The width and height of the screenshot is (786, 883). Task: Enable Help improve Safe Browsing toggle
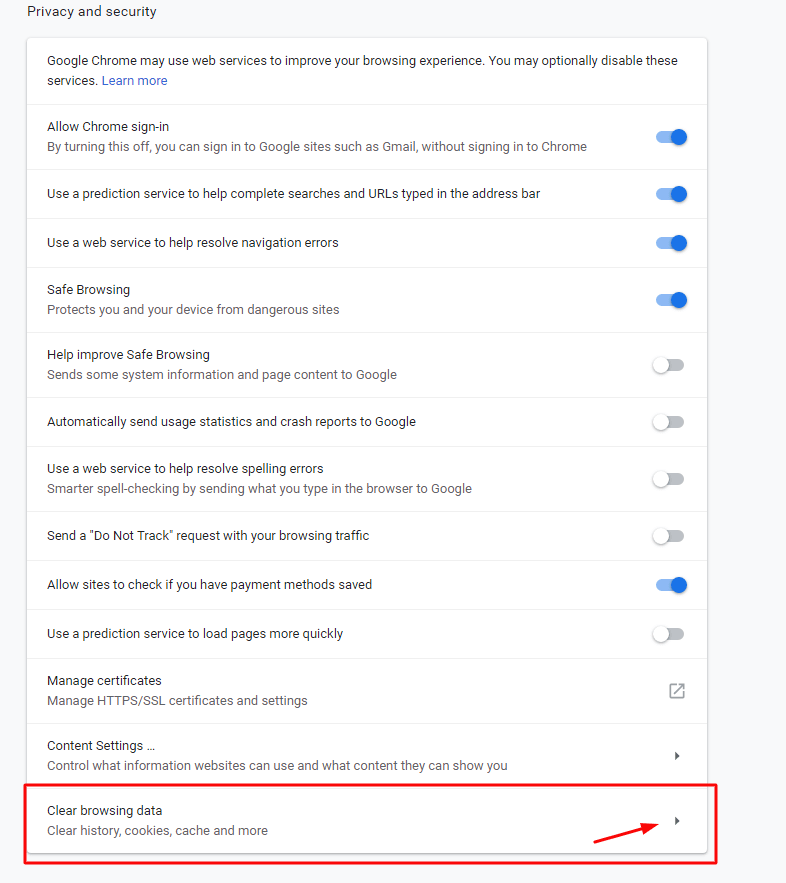coord(668,365)
